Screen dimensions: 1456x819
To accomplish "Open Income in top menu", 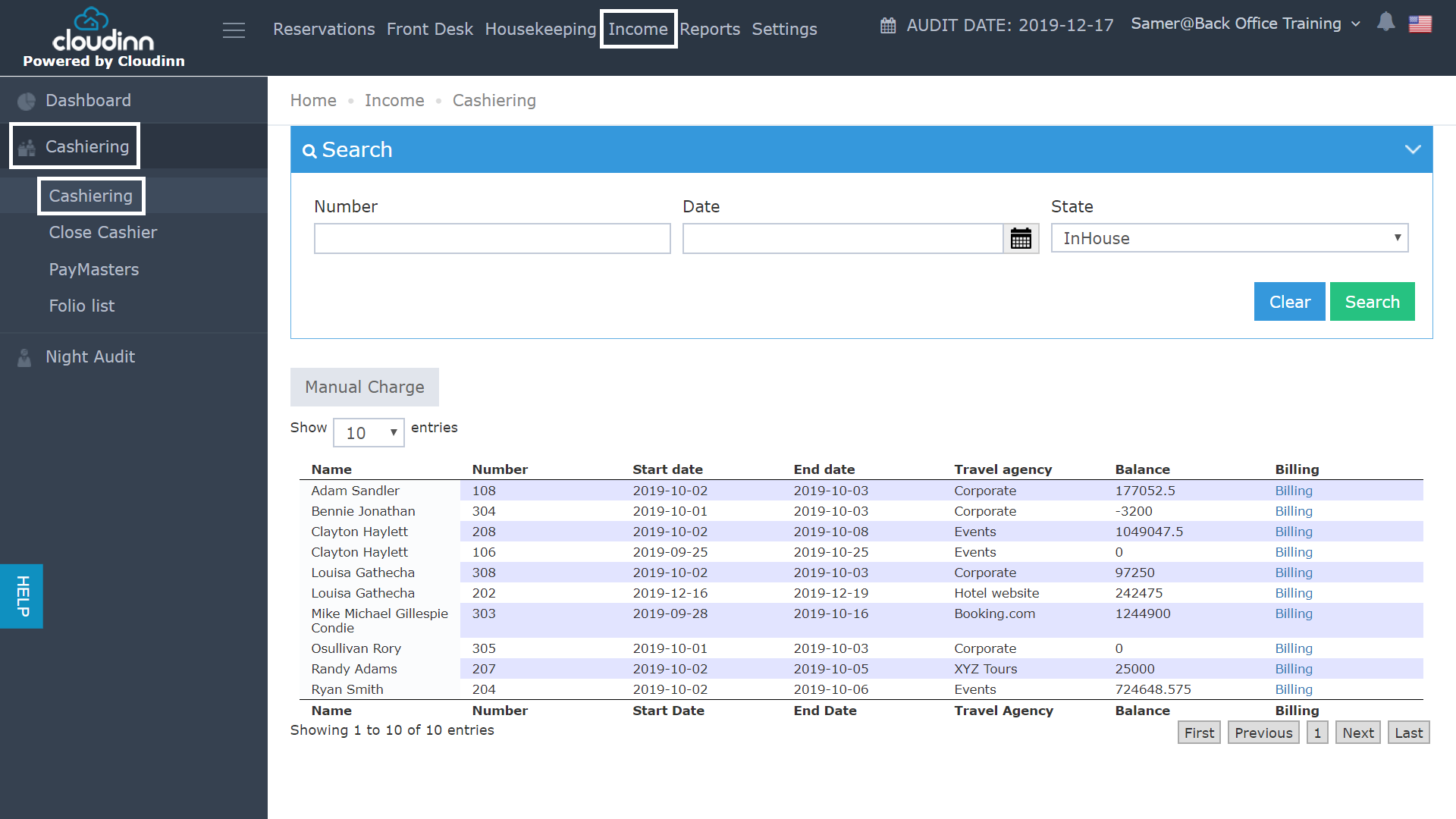I will point(638,29).
